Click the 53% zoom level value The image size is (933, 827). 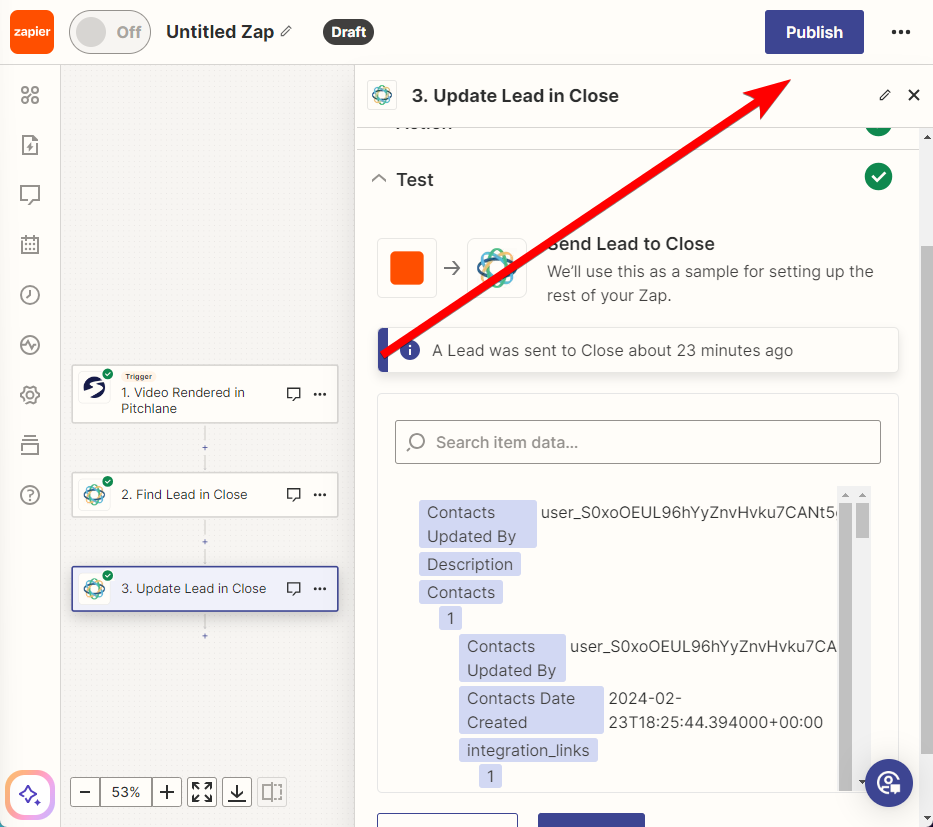[x=126, y=792]
